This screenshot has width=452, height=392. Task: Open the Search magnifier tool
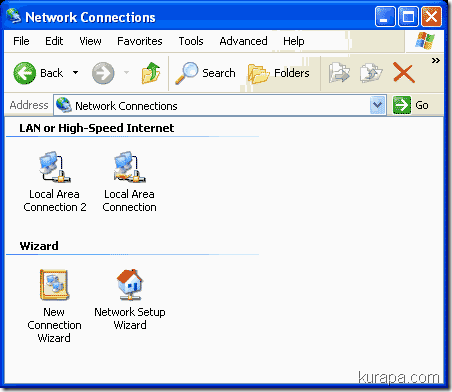(205, 73)
